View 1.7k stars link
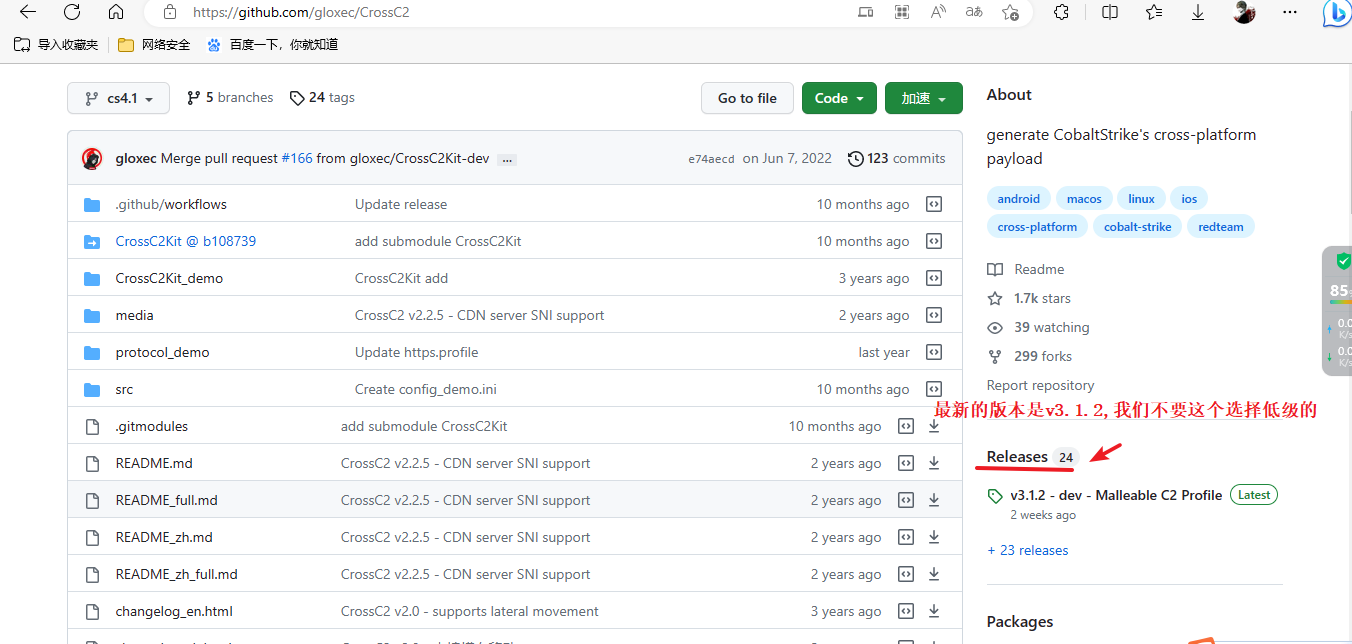 tap(1029, 298)
